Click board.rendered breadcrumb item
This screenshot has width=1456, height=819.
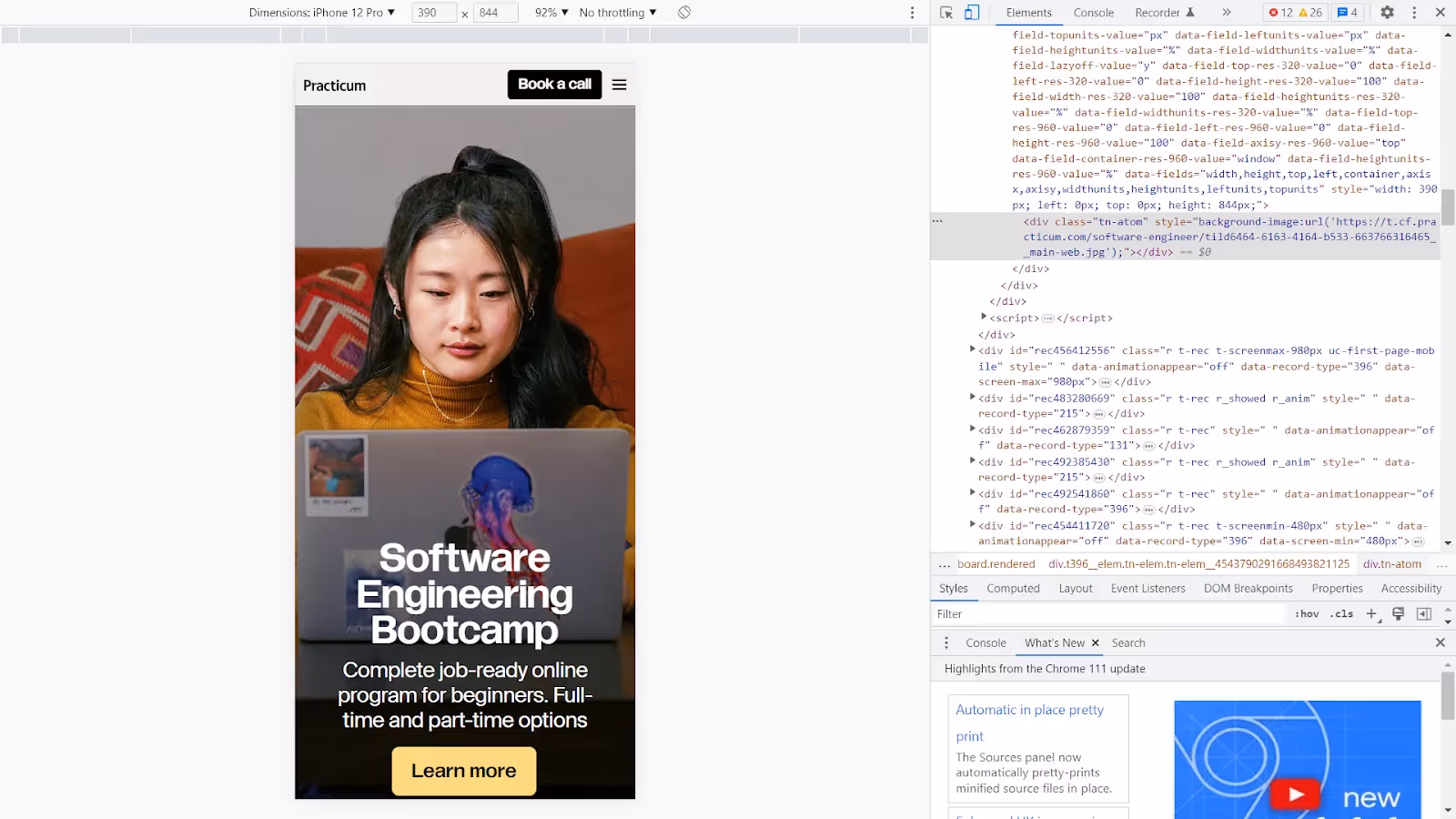(x=996, y=564)
